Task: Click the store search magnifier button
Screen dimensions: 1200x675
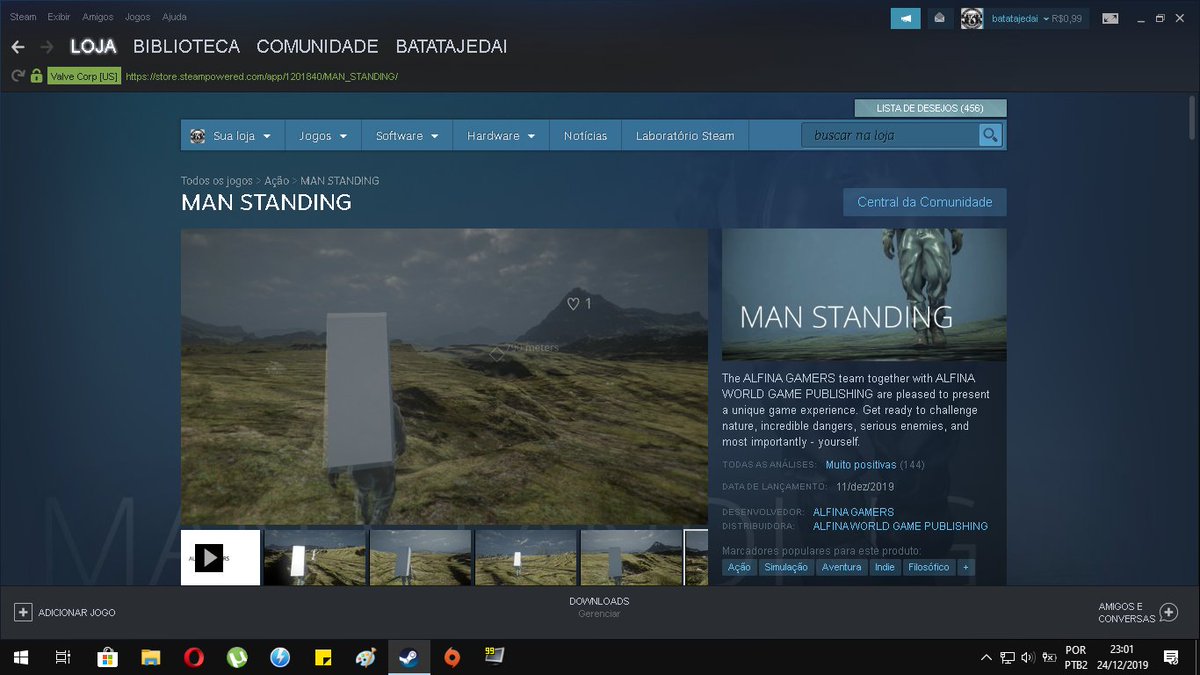Action: click(990, 135)
